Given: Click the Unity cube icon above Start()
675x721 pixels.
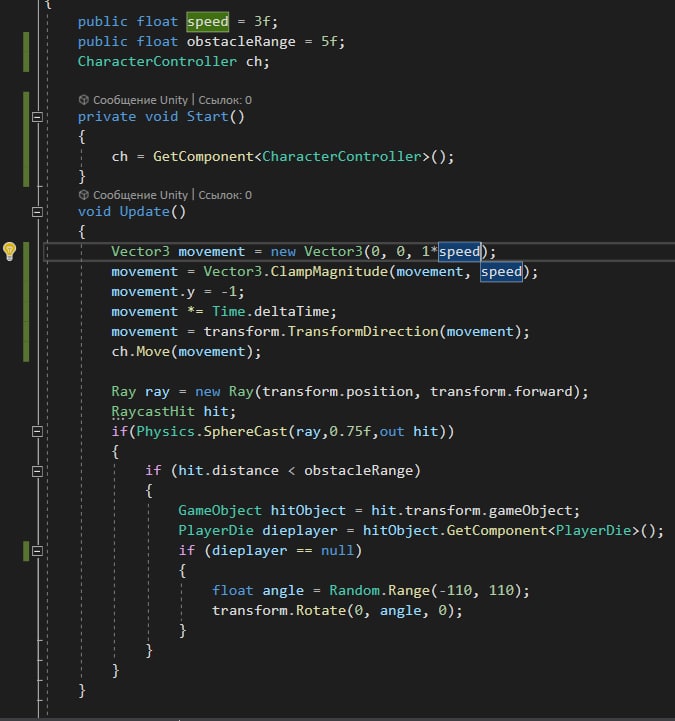Looking at the screenshot, I should coord(84,100).
